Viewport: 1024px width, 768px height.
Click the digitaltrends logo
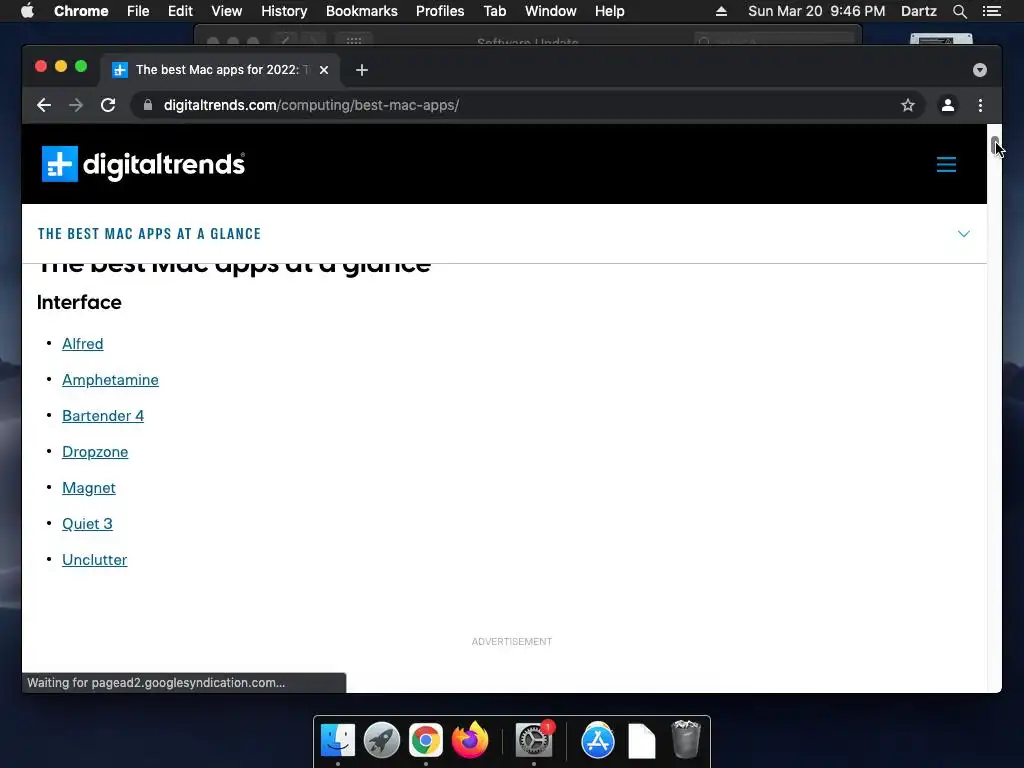144,164
